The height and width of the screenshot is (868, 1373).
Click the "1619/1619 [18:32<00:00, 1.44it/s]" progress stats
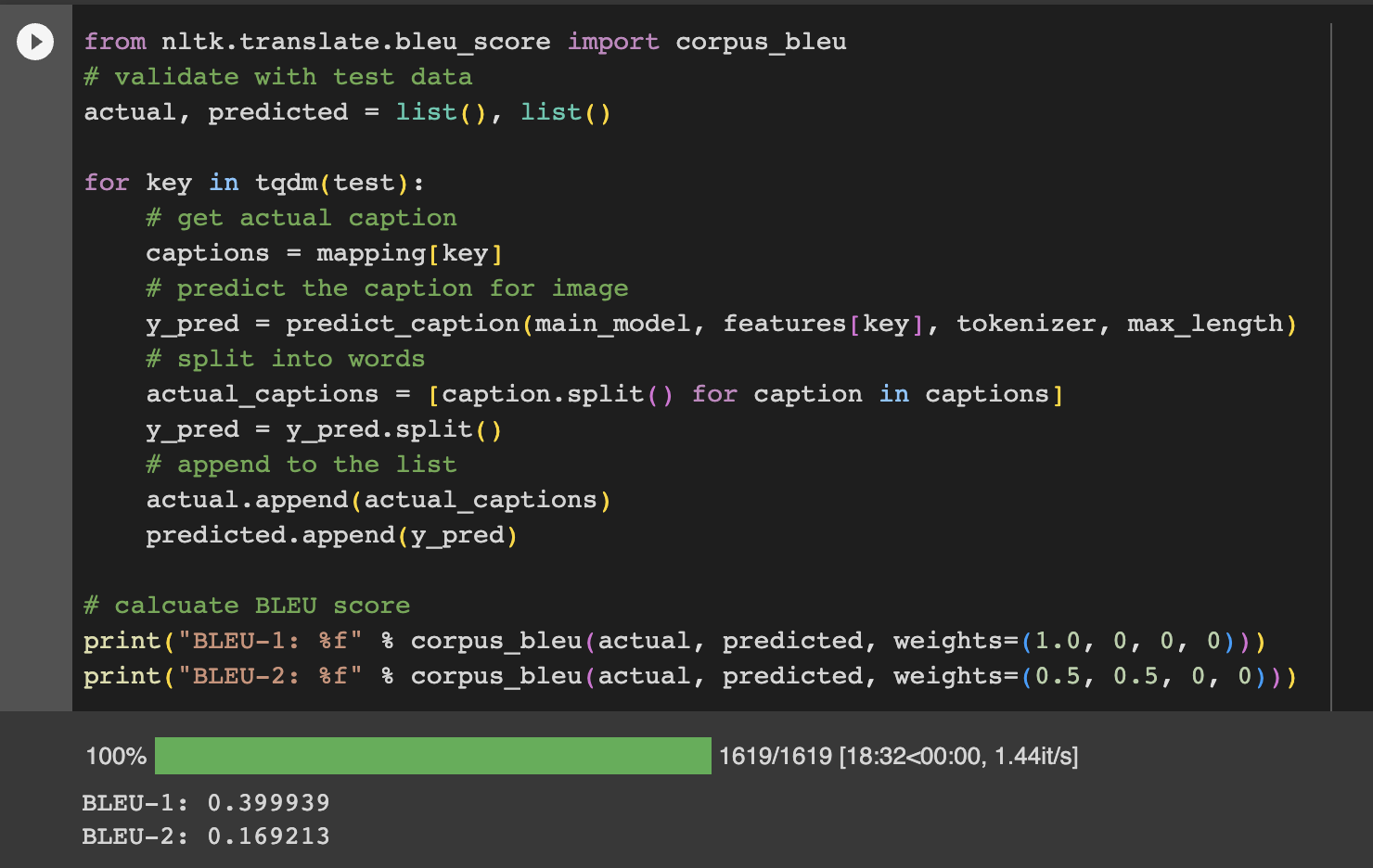898,756
